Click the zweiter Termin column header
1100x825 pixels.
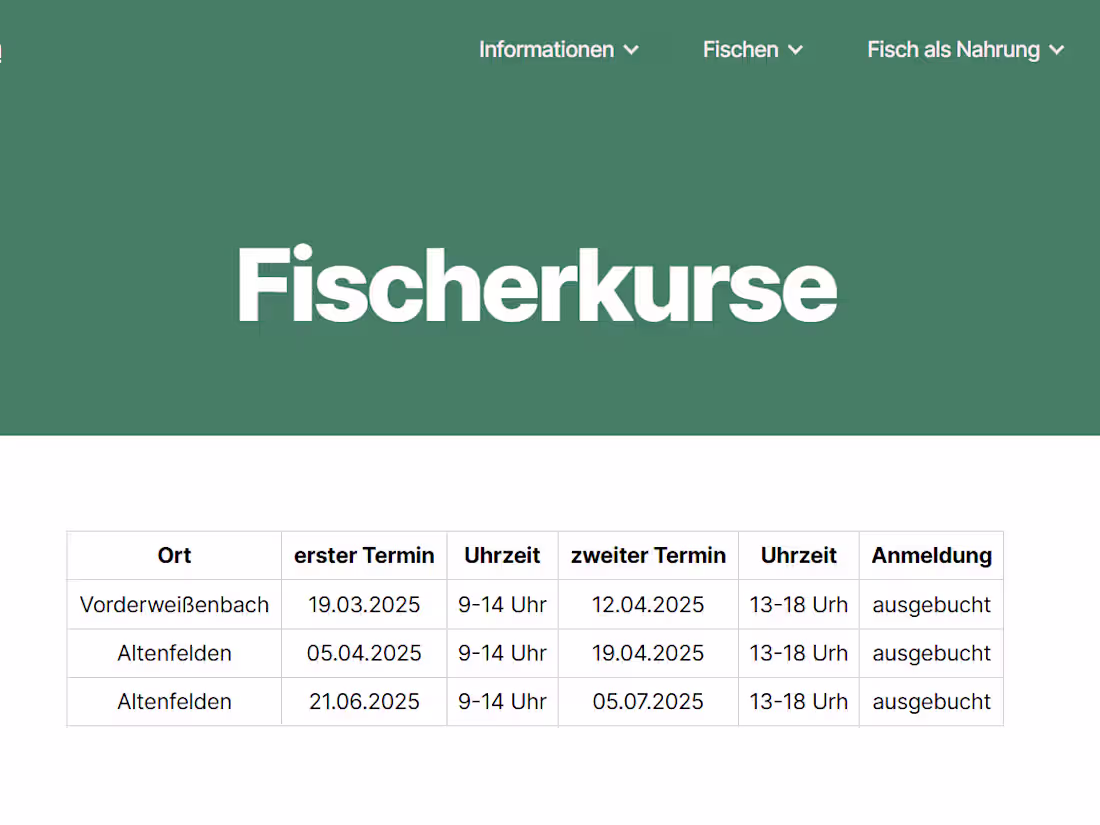click(x=648, y=556)
